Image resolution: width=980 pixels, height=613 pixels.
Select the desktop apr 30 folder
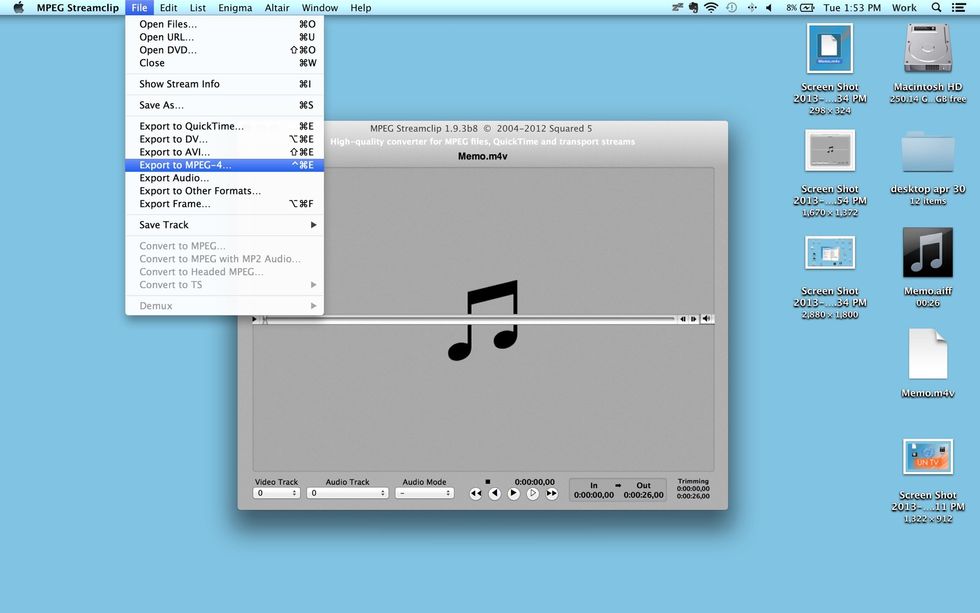(928, 151)
